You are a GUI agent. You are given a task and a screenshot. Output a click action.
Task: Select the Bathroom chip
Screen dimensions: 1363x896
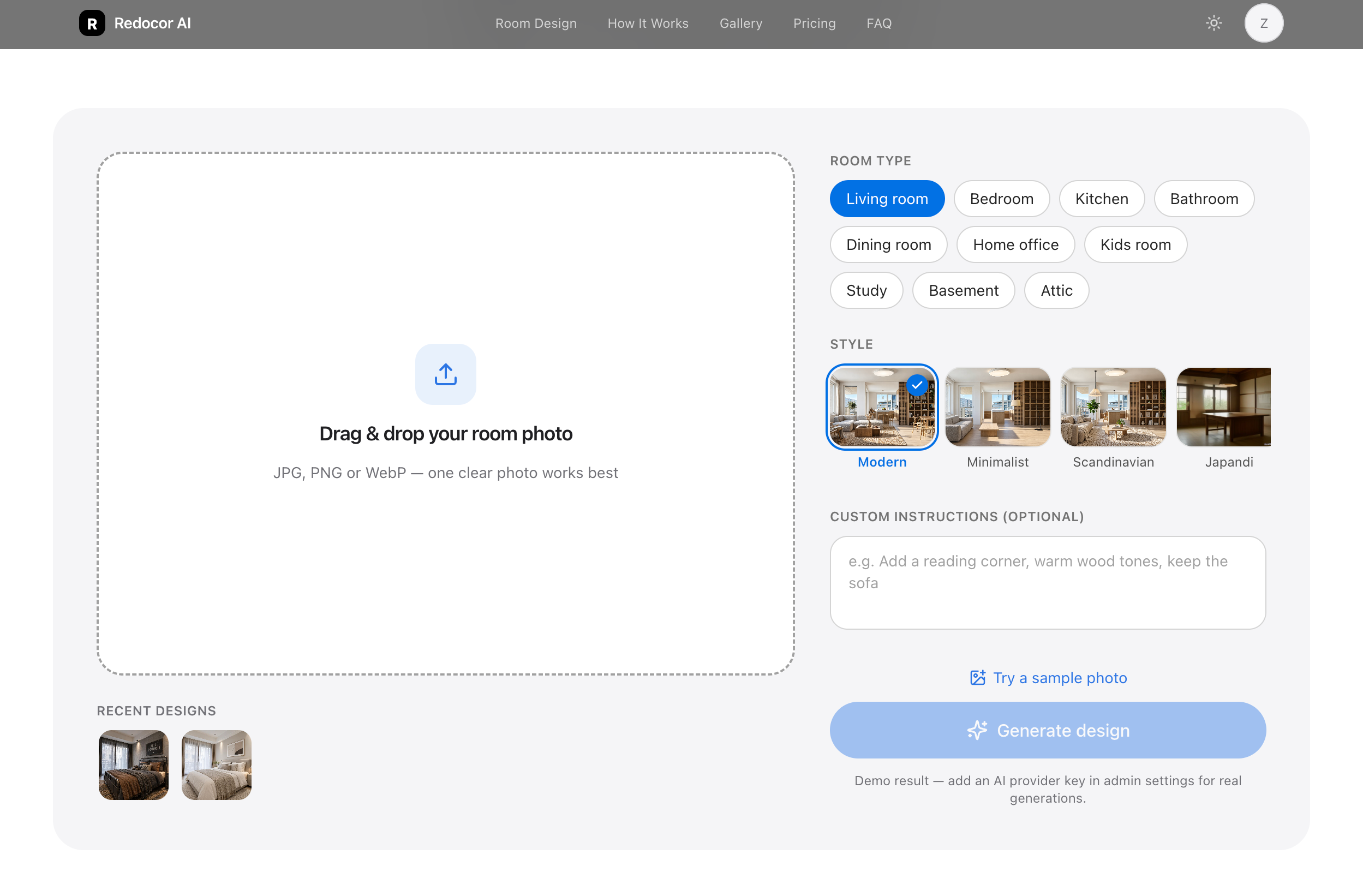(x=1204, y=199)
